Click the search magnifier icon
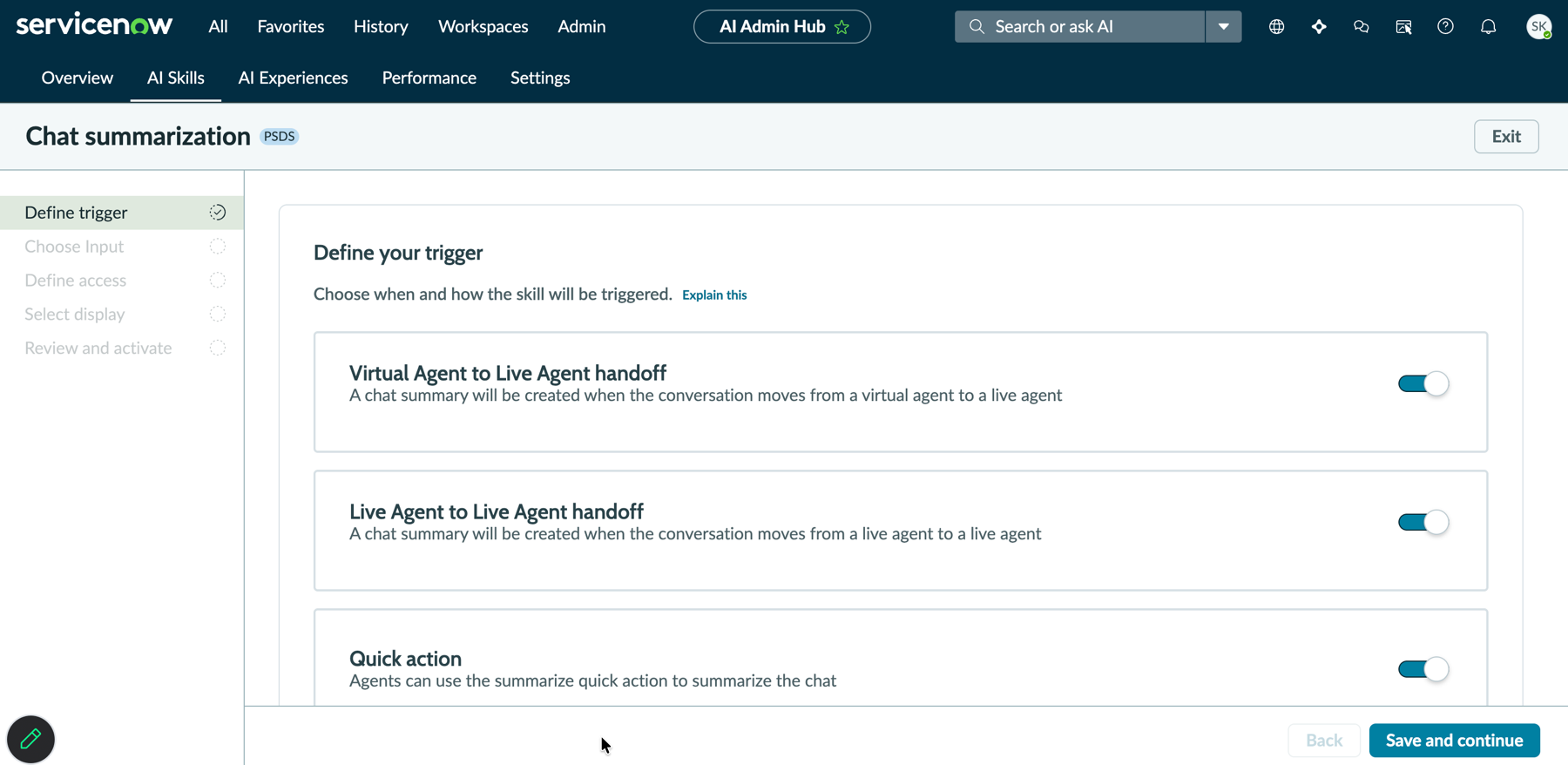 977,27
